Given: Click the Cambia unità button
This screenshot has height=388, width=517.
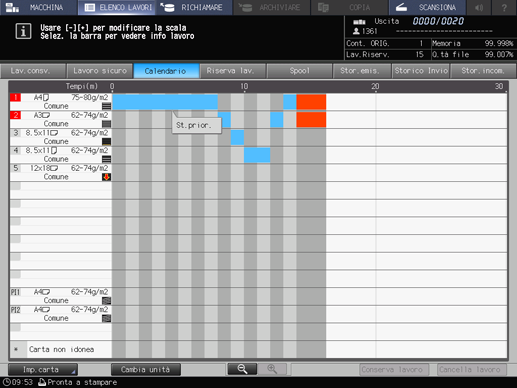Looking at the screenshot, I should click(x=146, y=369).
